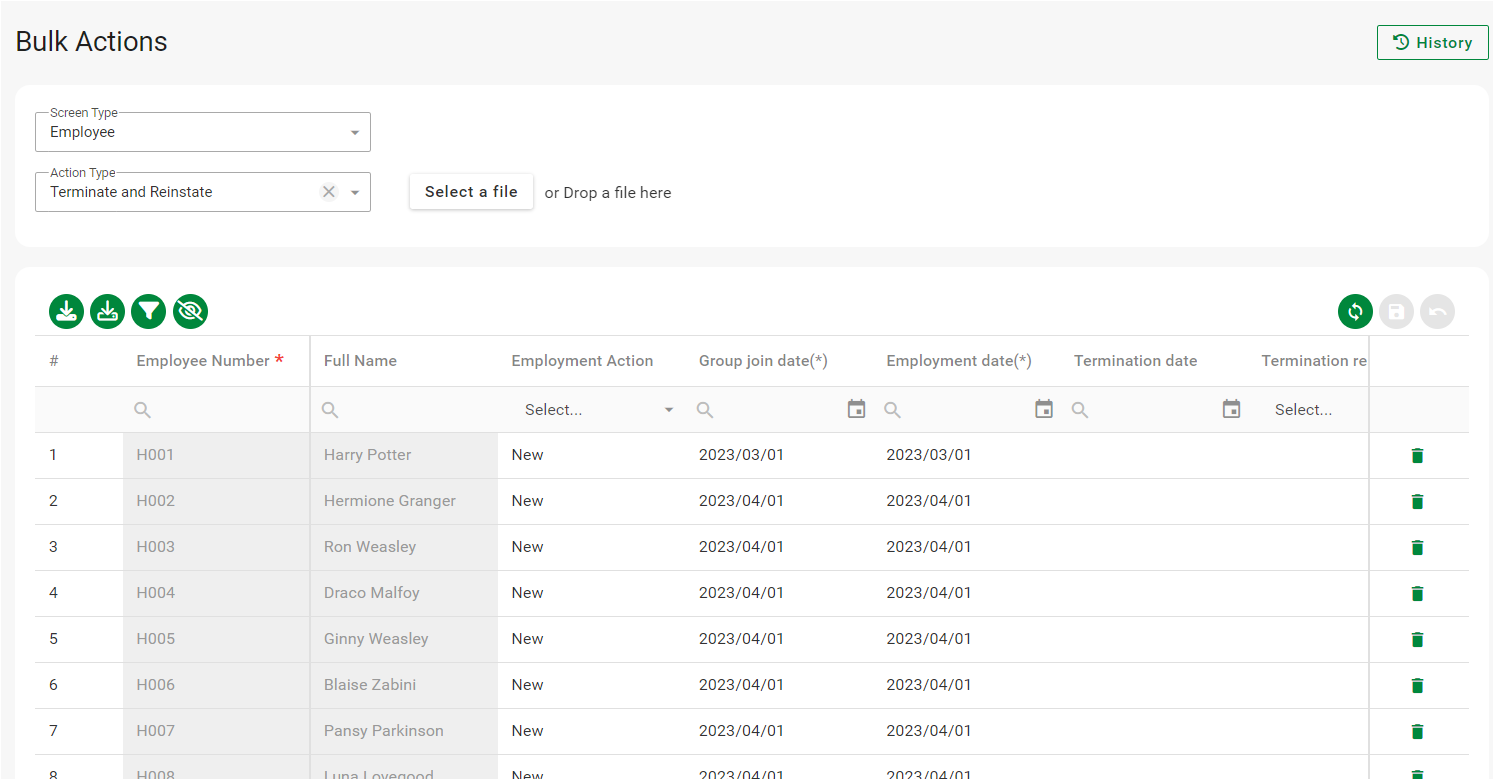Image resolution: width=1494 pixels, height=780 pixels.
Task: Delete Harry Potter row with trash icon
Action: (x=1416, y=456)
